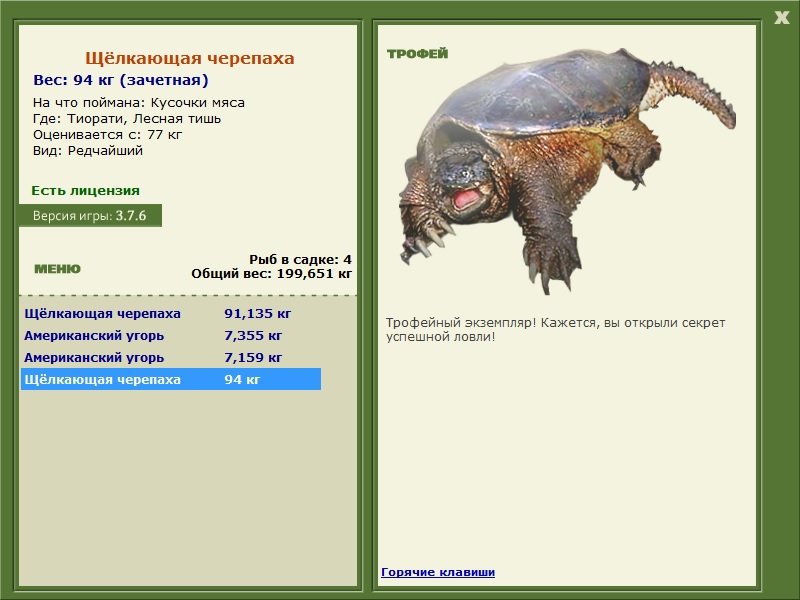800x600 pixels.
Task: Click the Рыб в садке: 4 counter
Action: tap(300, 259)
